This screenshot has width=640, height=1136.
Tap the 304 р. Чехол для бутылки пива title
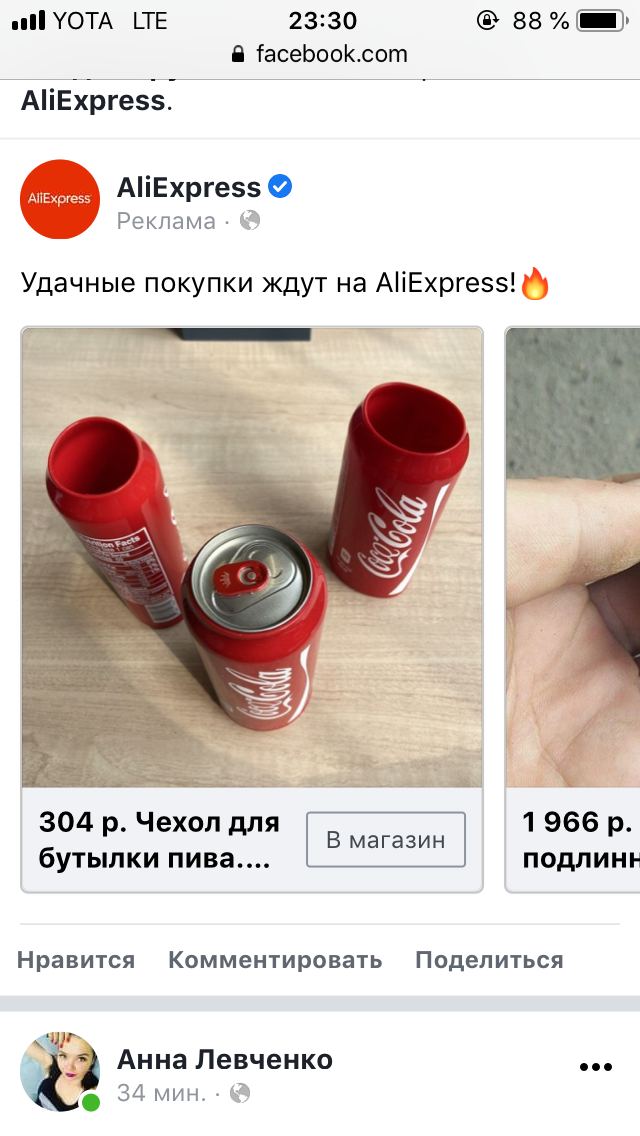coord(159,840)
